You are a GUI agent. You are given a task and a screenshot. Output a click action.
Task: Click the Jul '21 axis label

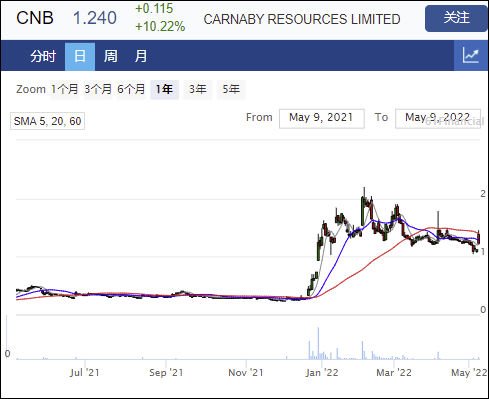tap(85, 372)
